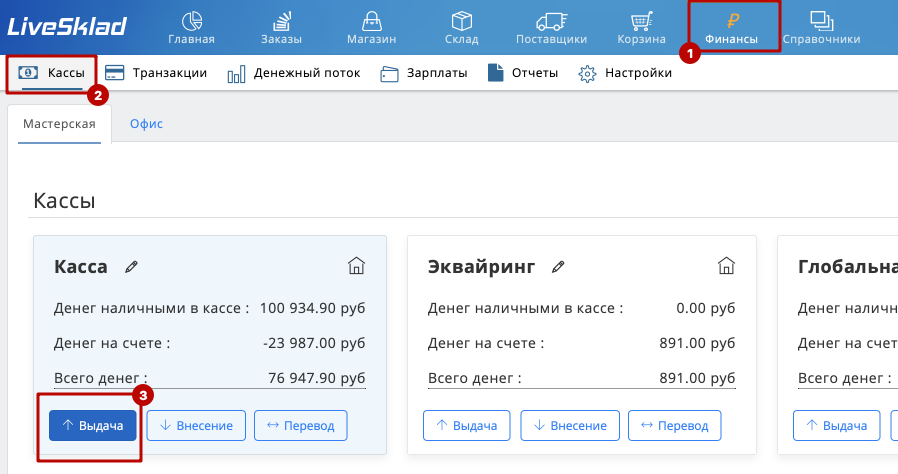Screen dimensions: 898x474
Task: Open the Отчеты reports submenu
Action: point(523,73)
